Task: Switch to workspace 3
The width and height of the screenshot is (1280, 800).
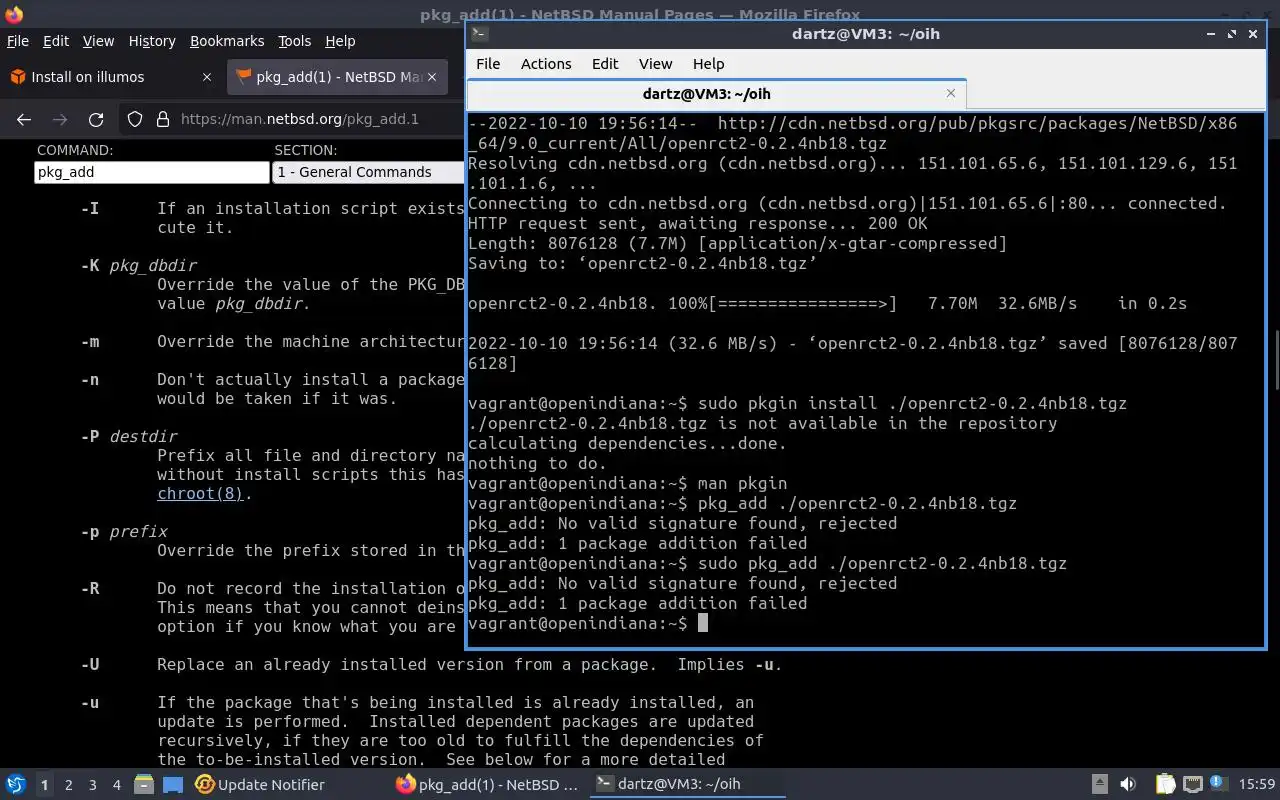Action: pyautogui.click(x=93, y=785)
